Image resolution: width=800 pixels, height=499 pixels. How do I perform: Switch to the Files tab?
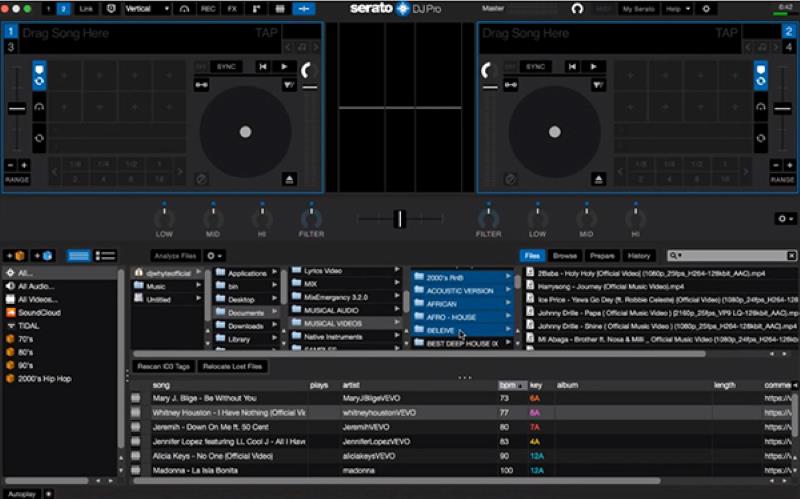coord(532,256)
